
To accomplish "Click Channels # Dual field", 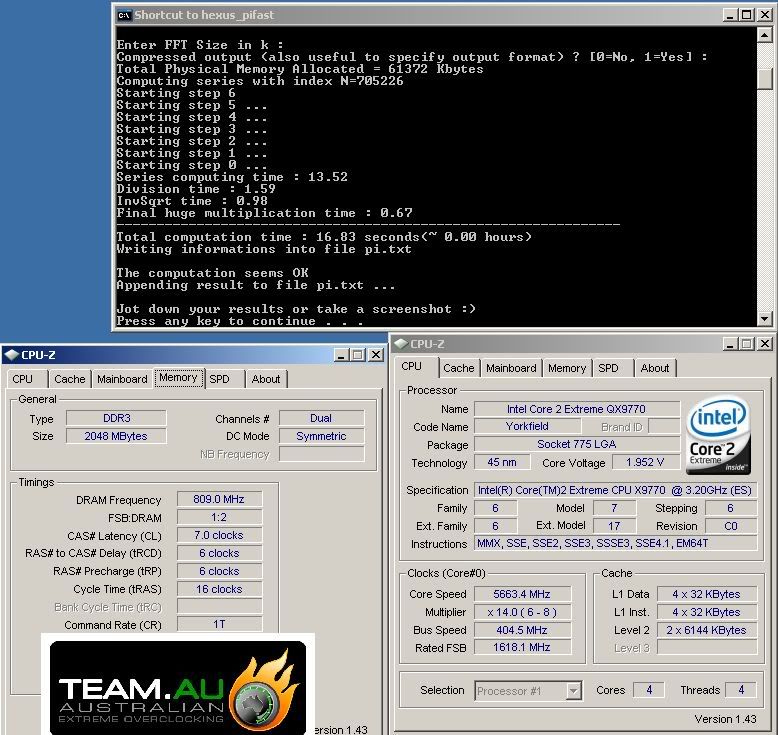I will click(321, 418).
